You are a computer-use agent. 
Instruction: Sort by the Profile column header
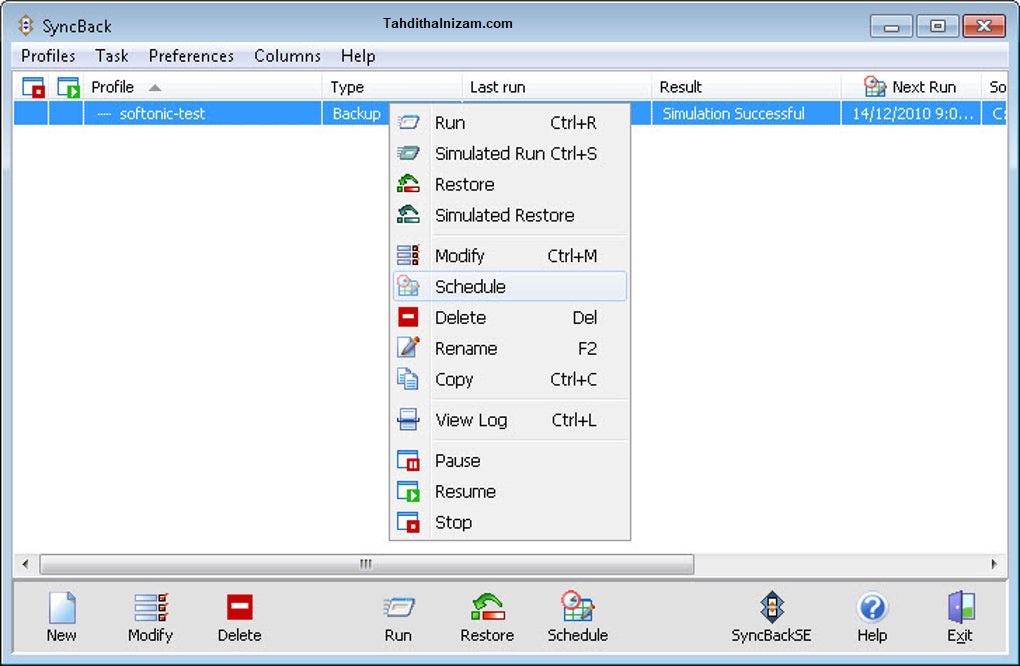[203, 87]
